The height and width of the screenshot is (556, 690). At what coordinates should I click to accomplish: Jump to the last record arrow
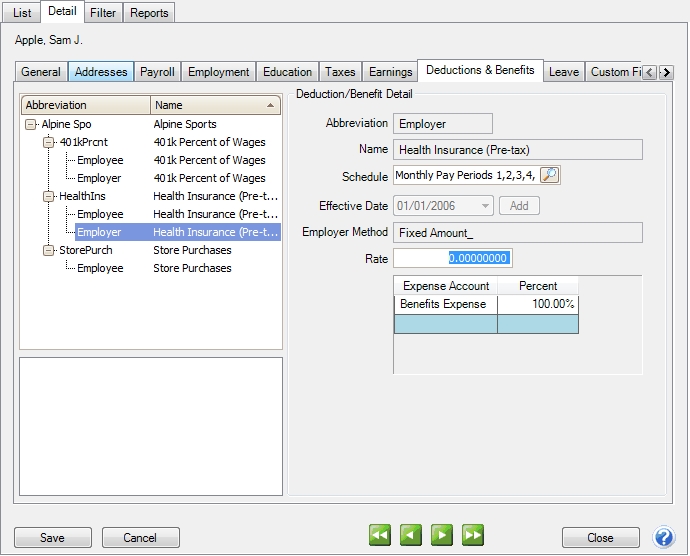[x=473, y=537]
